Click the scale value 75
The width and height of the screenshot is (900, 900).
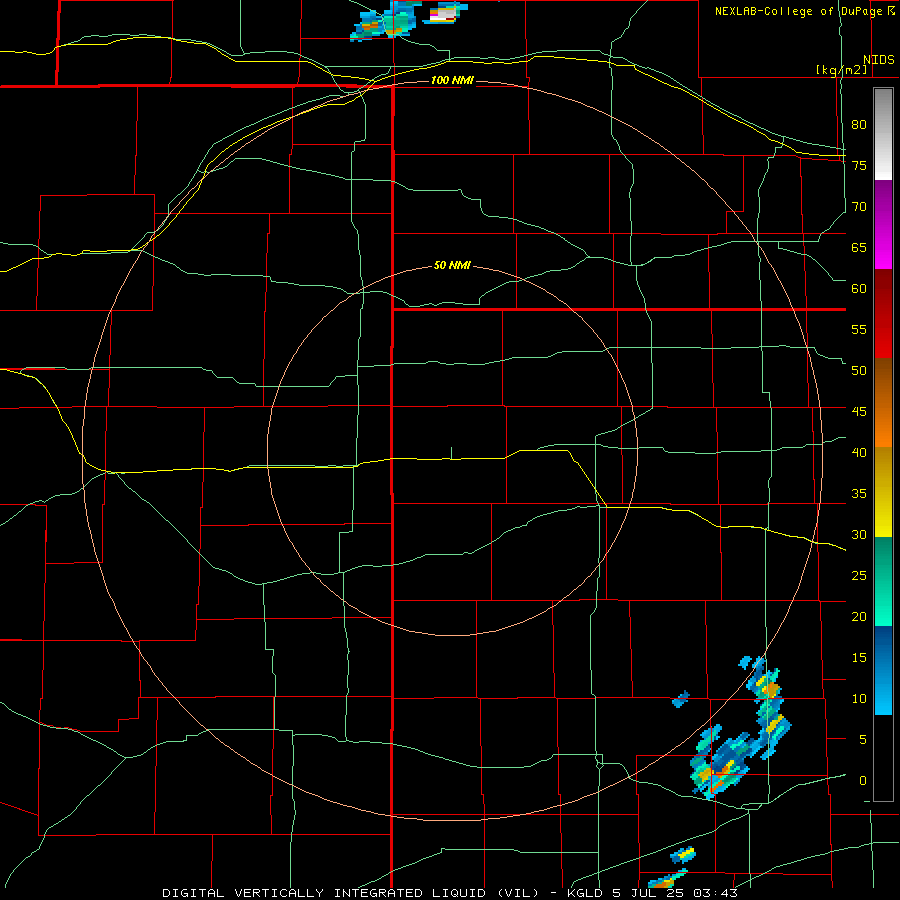pos(859,165)
